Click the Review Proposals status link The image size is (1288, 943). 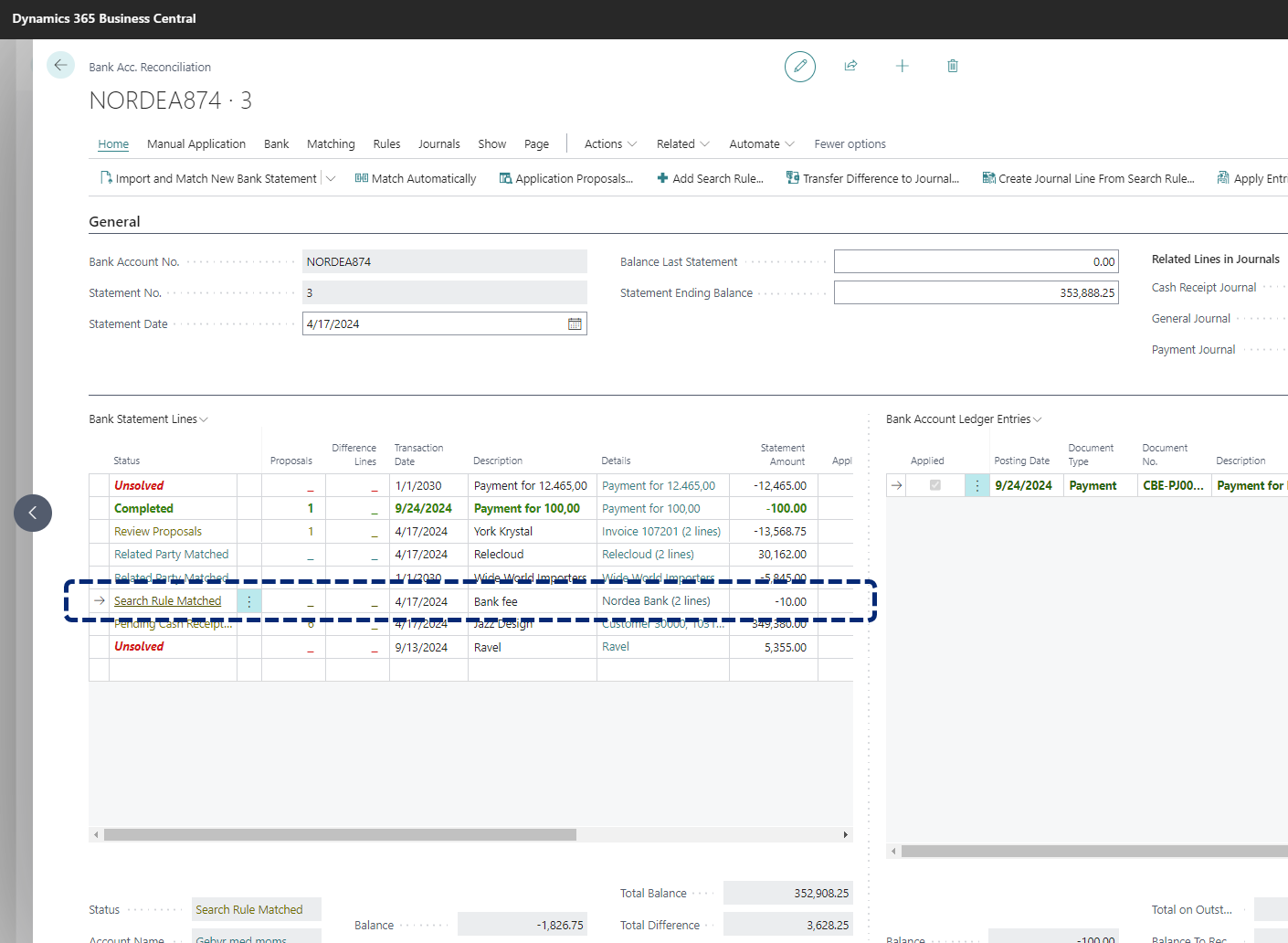coord(158,531)
